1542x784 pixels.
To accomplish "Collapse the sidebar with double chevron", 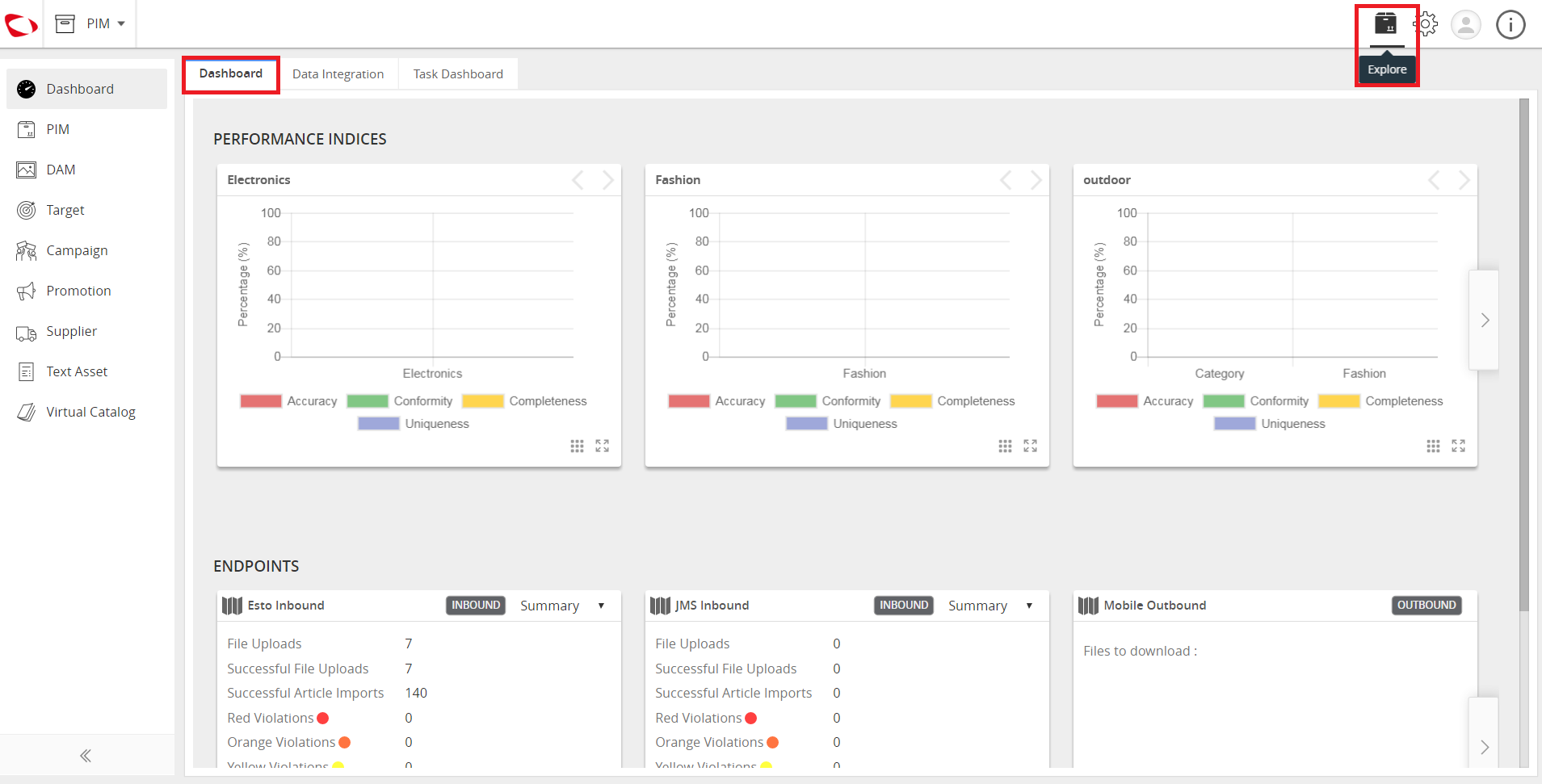I will (86, 756).
